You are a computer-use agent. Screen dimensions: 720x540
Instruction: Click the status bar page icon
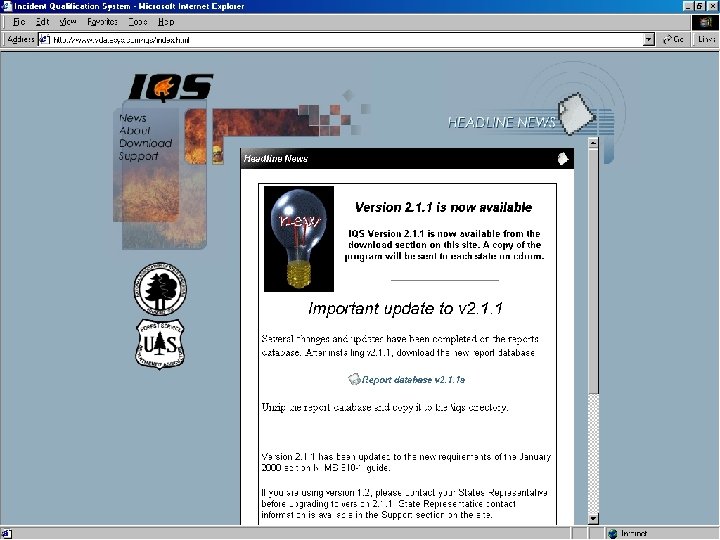coord(6,534)
